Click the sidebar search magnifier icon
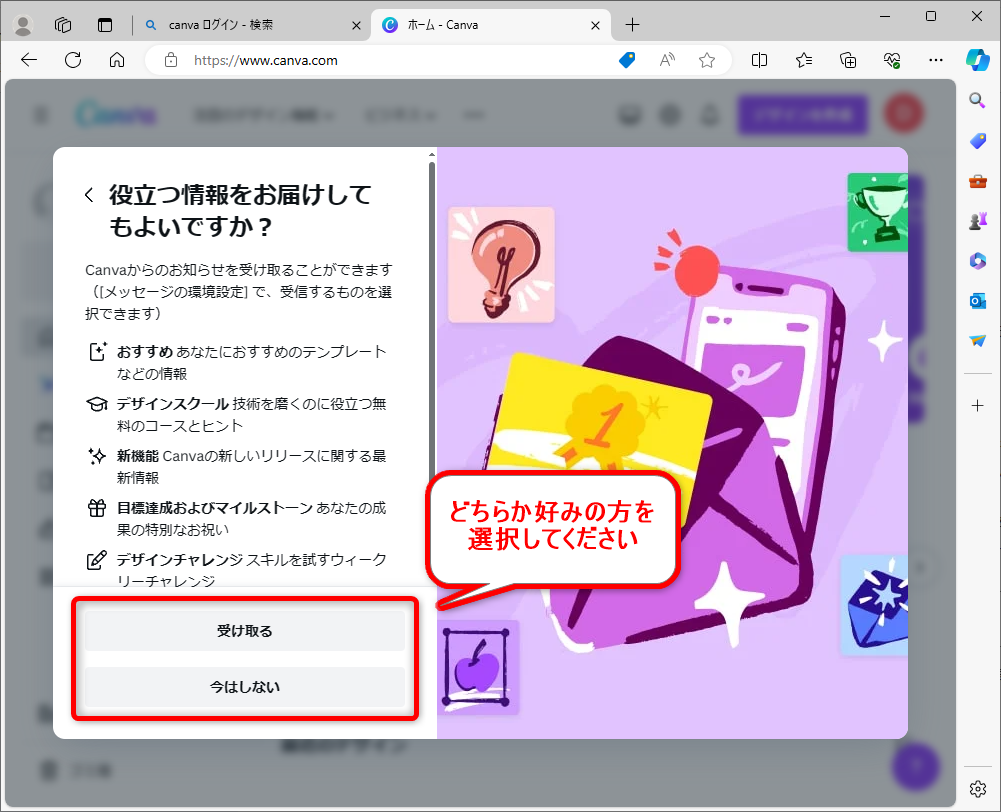1001x812 pixels. click(977, 100)
